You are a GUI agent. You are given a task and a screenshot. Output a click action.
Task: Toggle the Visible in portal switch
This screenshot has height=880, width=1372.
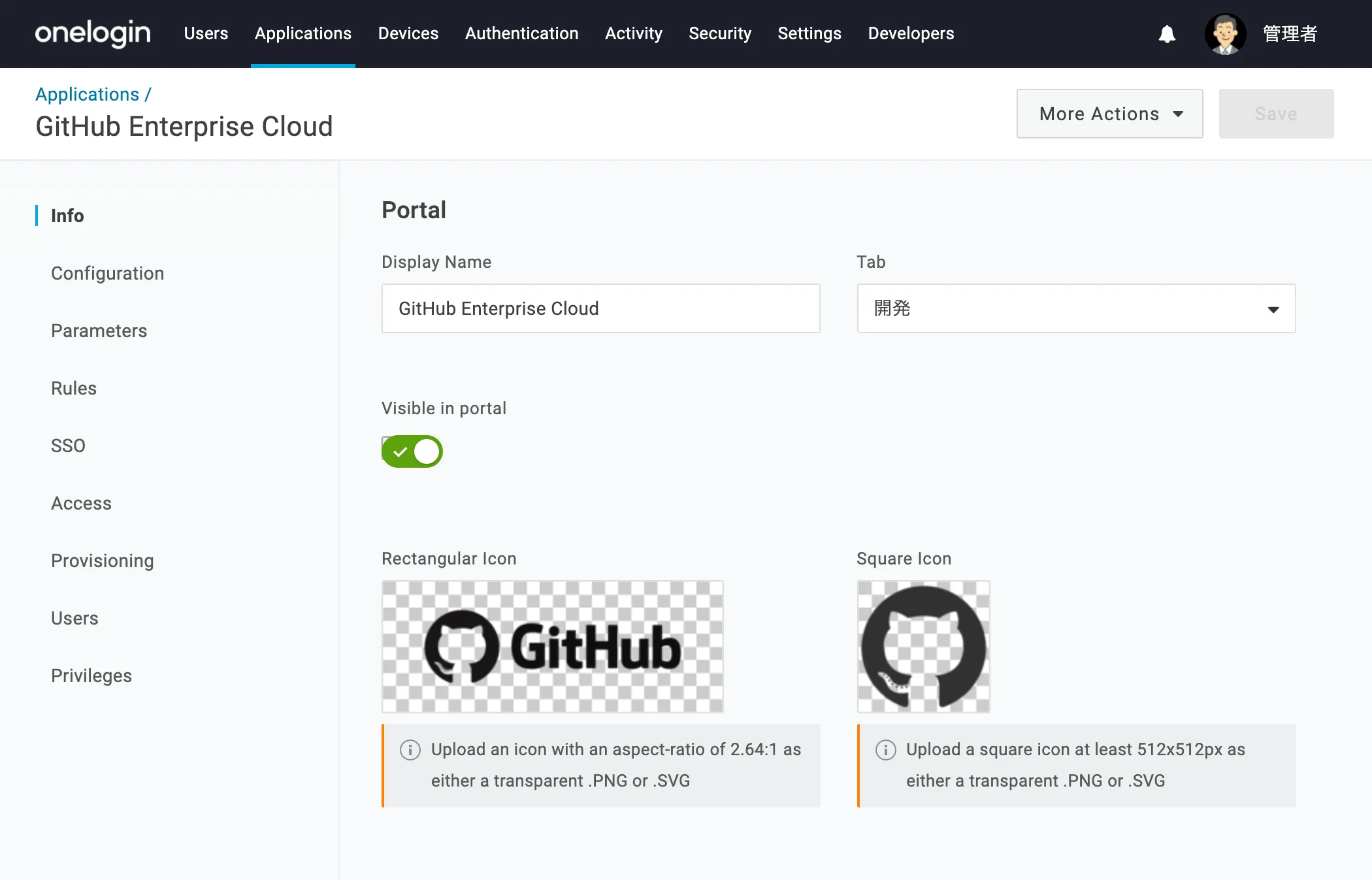412,451
